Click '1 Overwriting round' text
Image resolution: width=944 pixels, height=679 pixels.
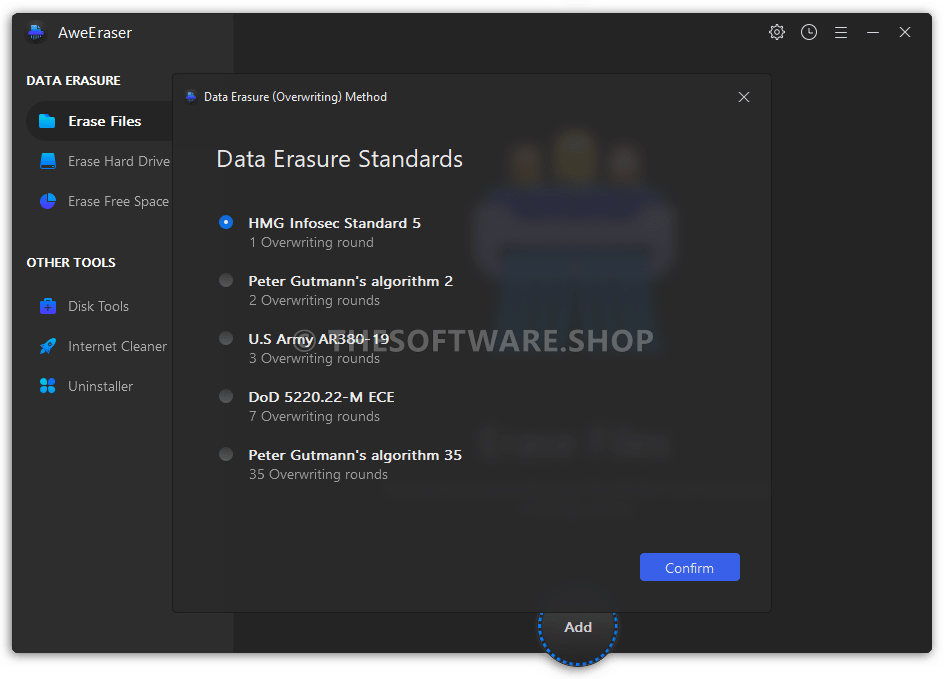(311, 243)
